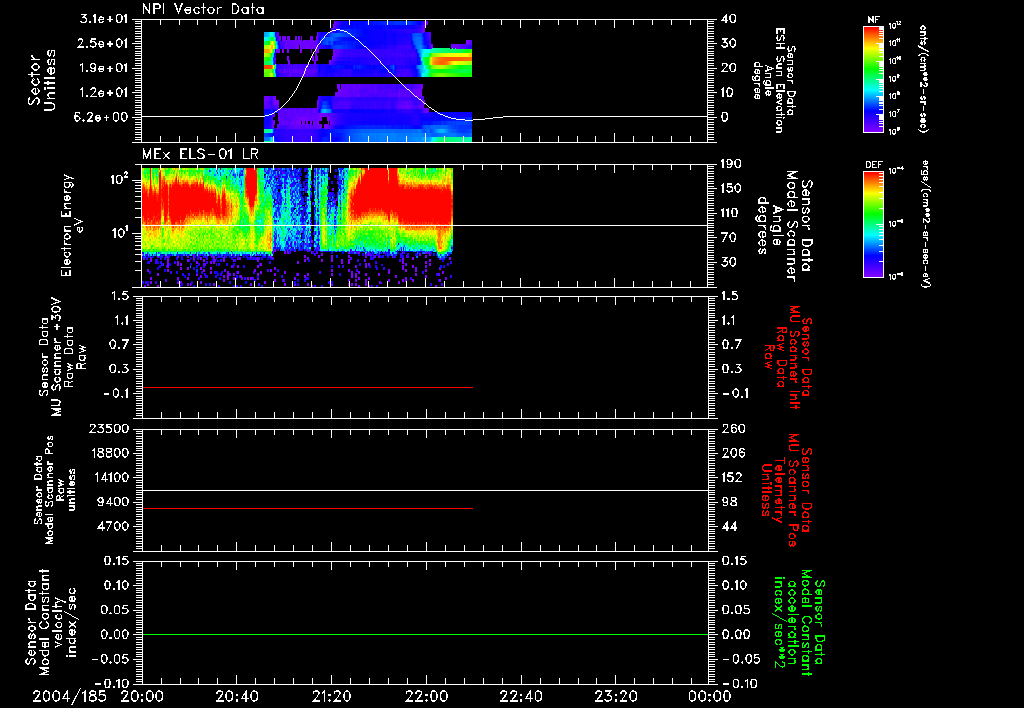Click the "cnts/(cm**2-sr-sec)" units label
1024x708 pixels.
pos(923,78)
